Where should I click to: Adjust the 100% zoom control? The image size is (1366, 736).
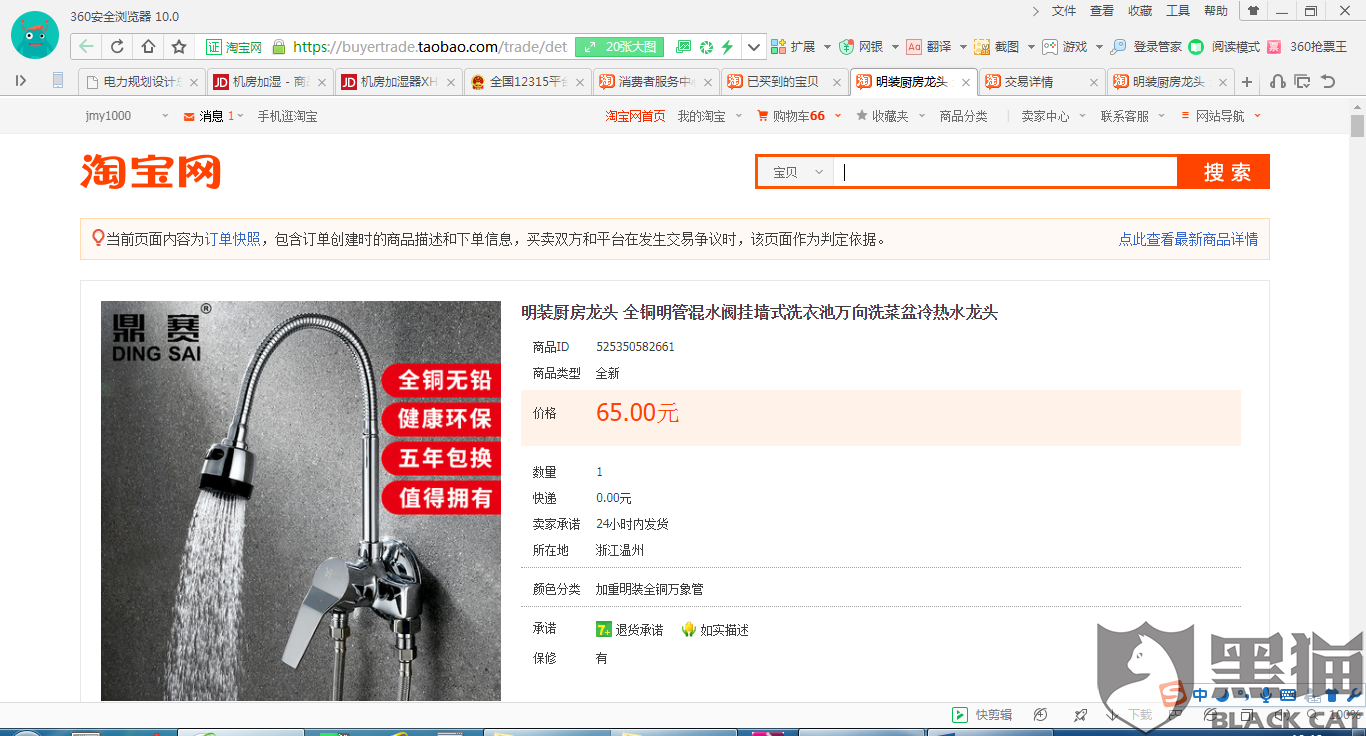pos(1345,713)
